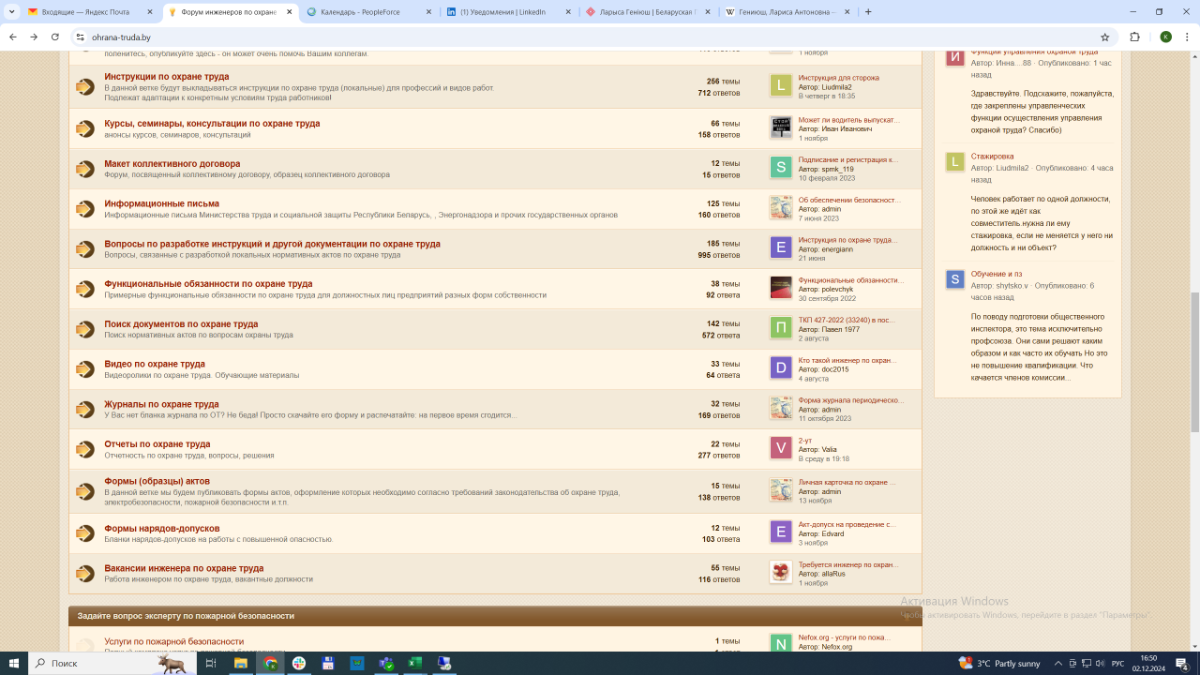
Task: Click the energiann avatar in the Вопросы по разработке row
Action: [781, 248]
